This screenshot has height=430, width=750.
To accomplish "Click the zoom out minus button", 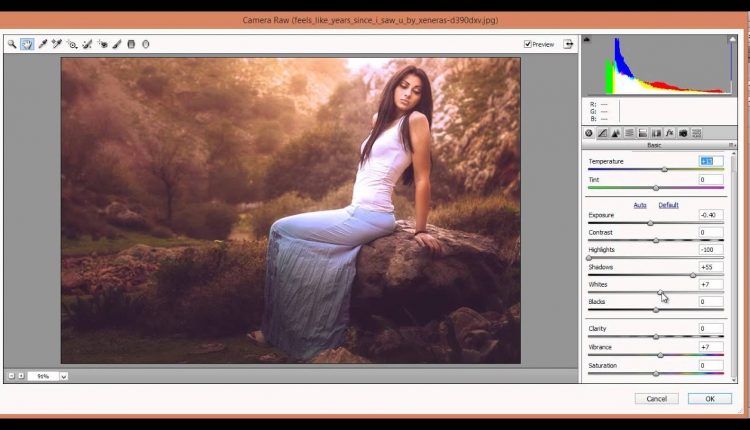I will coord(11,376).
